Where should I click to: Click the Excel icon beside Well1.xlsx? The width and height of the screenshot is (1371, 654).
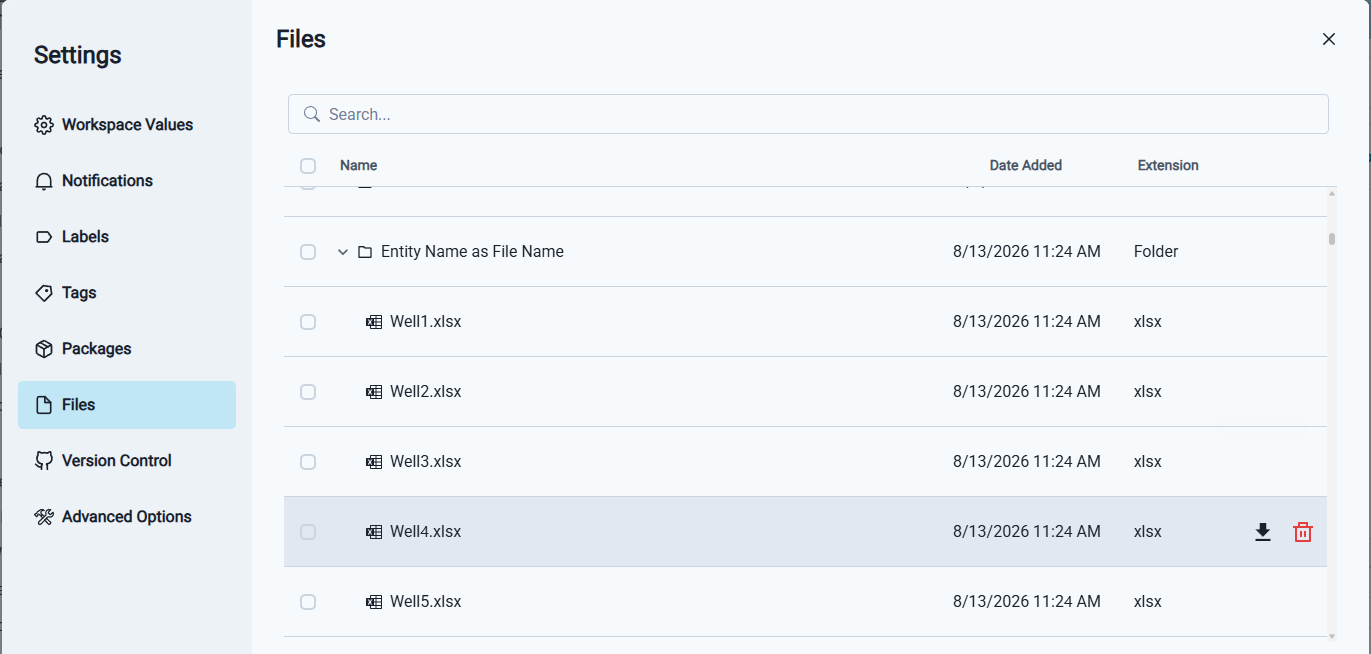(x=374, y=322)
